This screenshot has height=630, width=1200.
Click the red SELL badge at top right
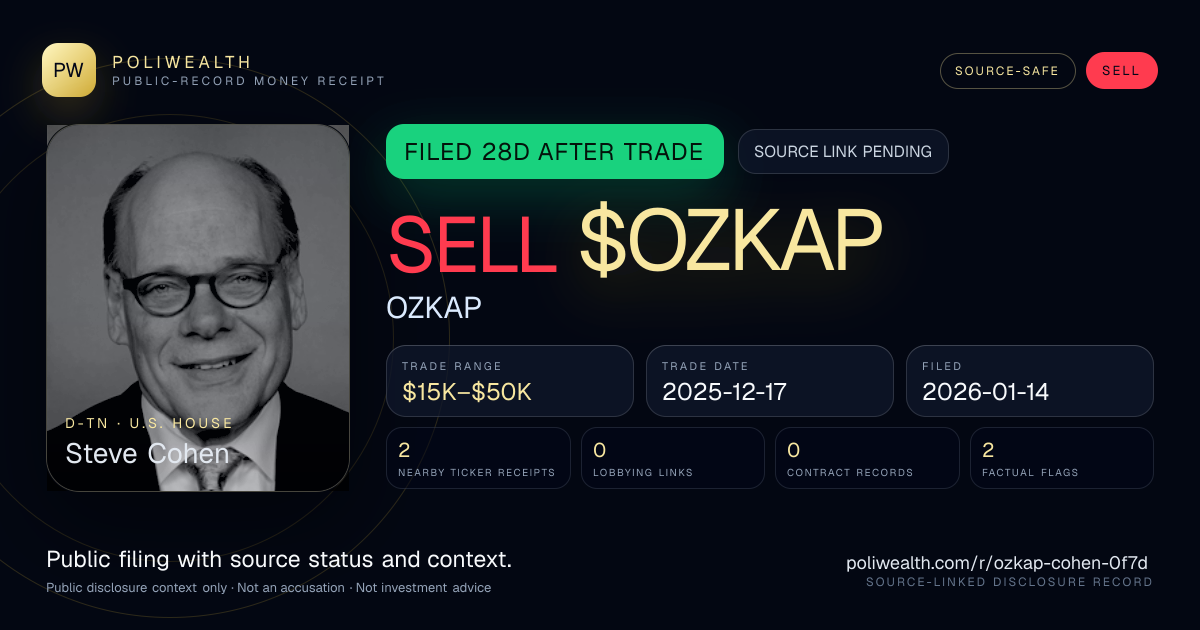click(x=1121, y=71)
